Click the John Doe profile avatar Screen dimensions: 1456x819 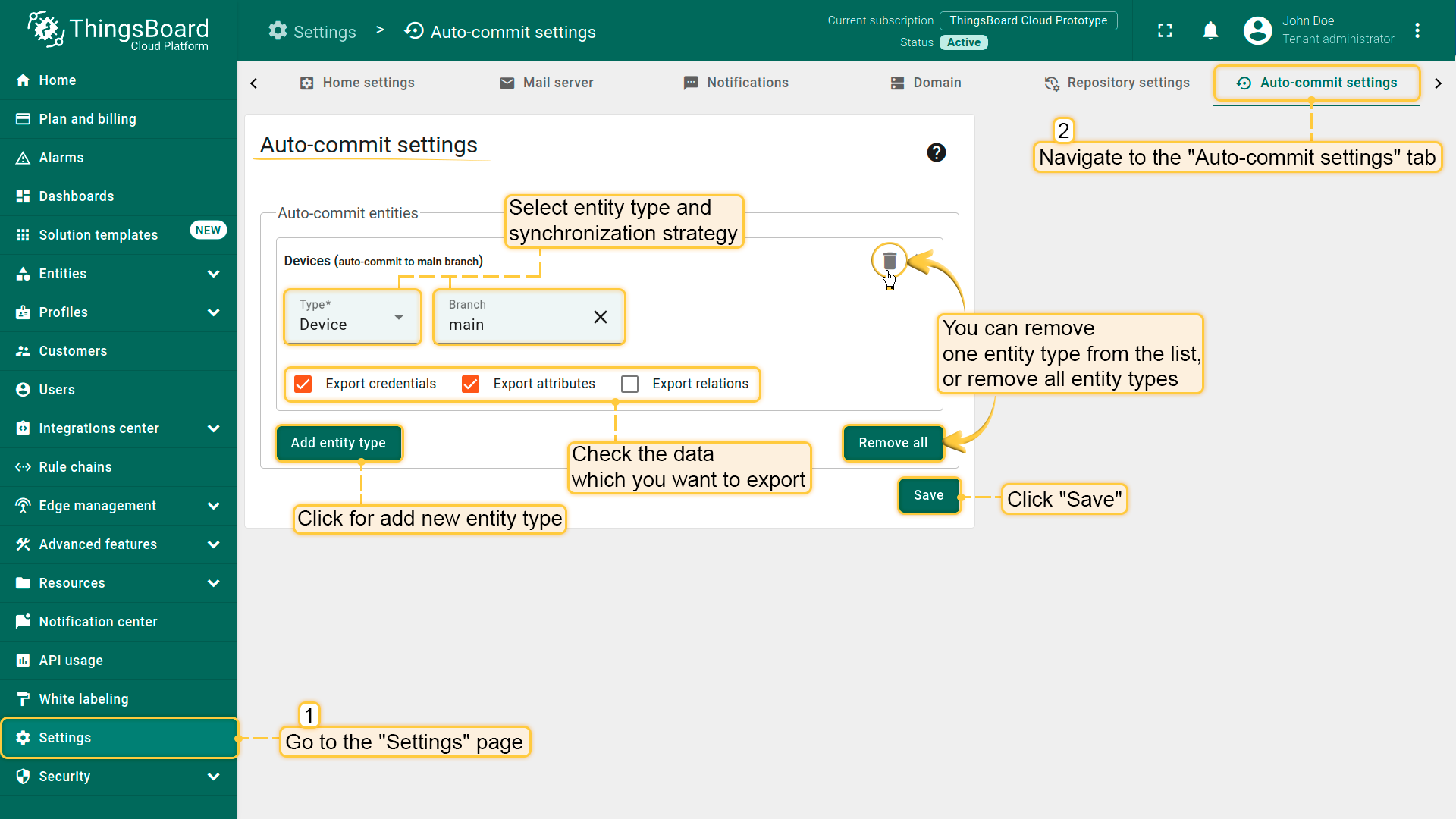pyautogui.click(x=1257, y=30)
